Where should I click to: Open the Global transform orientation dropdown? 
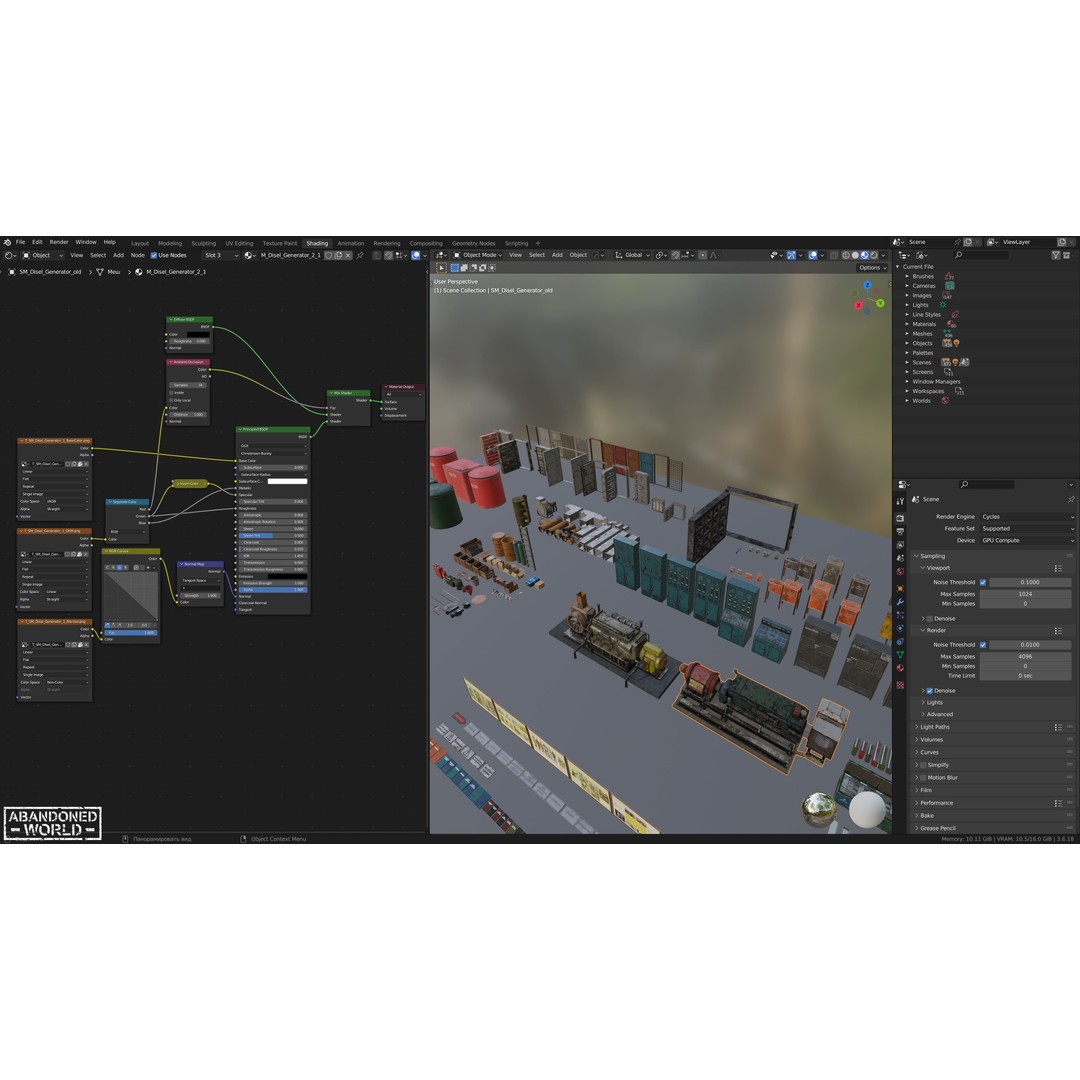(632, 255)
